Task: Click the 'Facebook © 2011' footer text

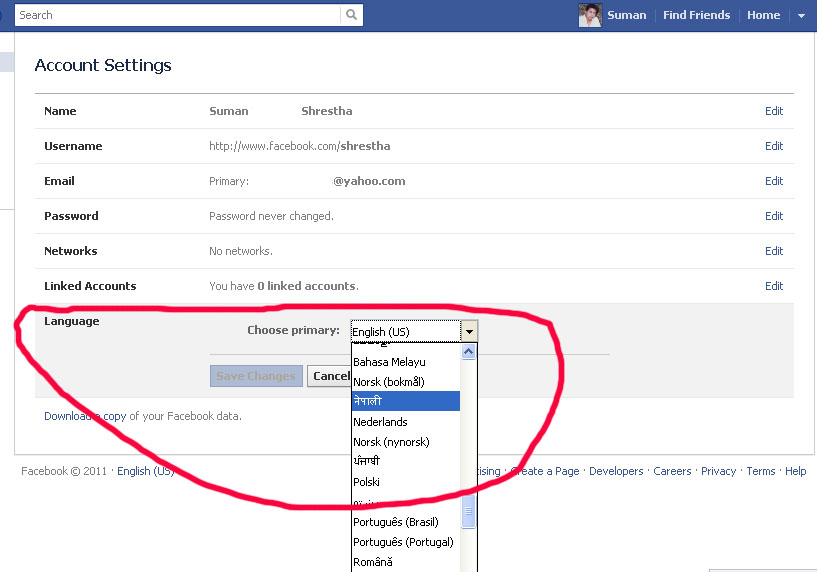Action: [x=64, y=471]
